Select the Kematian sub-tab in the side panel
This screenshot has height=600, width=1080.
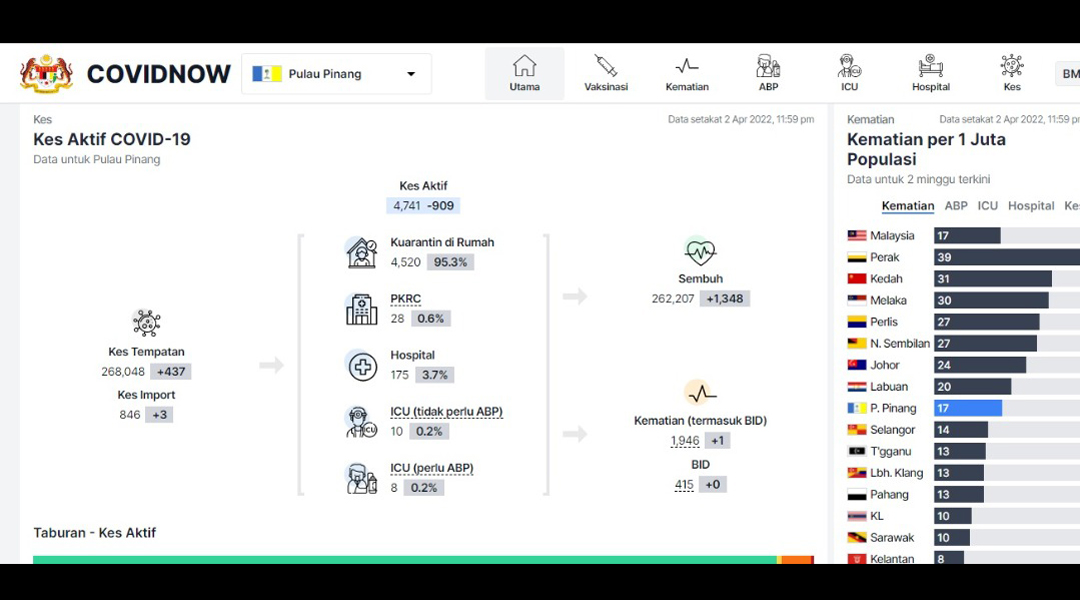(x=908, y=205)
